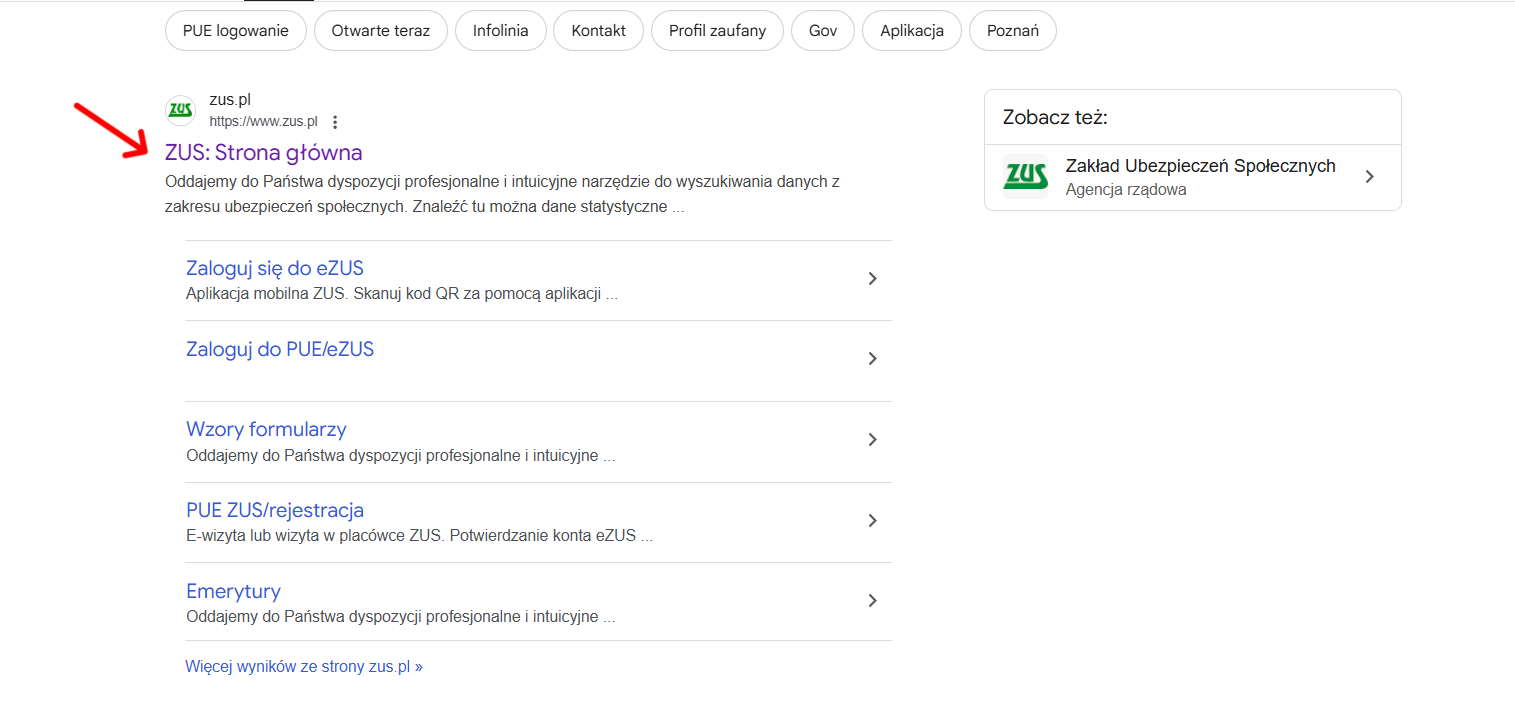The image size is (1515, 706).
Task: Expand the Zakład Ubezpieczeń Społecznych chevron
Action: pyautogui.click(x=1369, y=177)
